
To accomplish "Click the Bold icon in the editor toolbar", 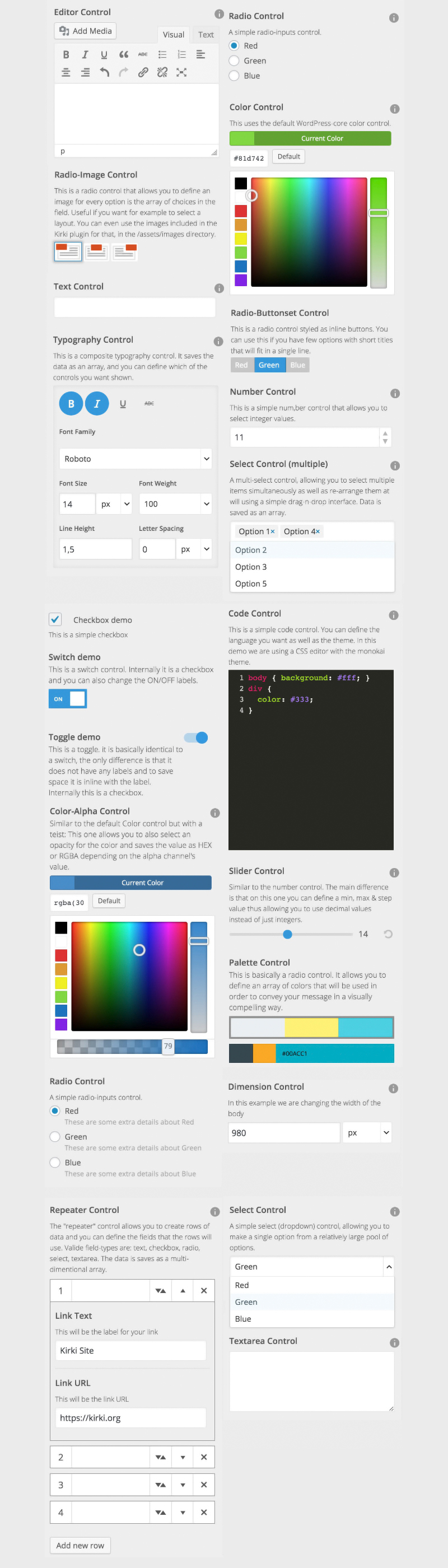I will (x=66, y=55).
